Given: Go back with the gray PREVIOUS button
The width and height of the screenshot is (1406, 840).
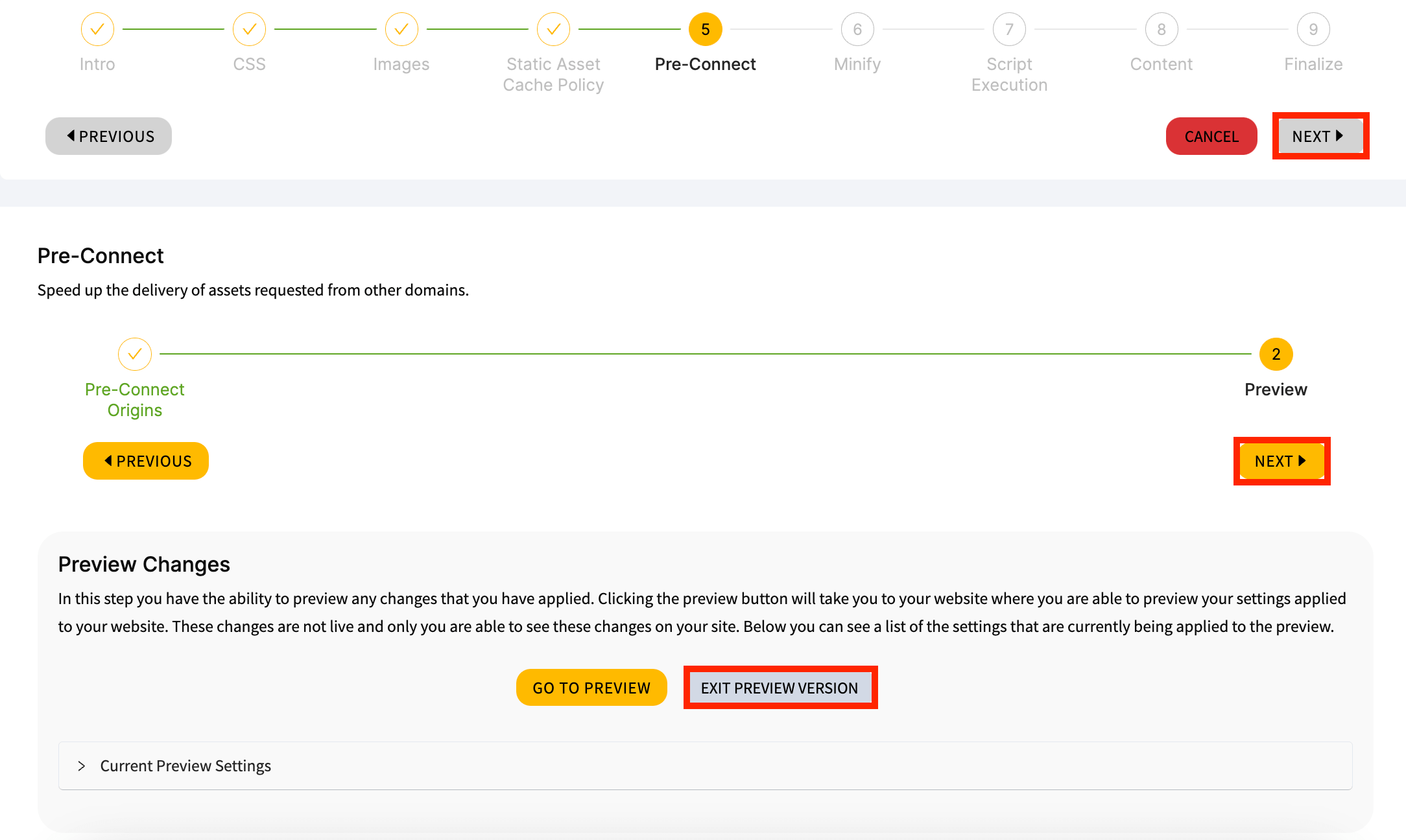Looking at the screenshot, I should [x=108, y=136].
